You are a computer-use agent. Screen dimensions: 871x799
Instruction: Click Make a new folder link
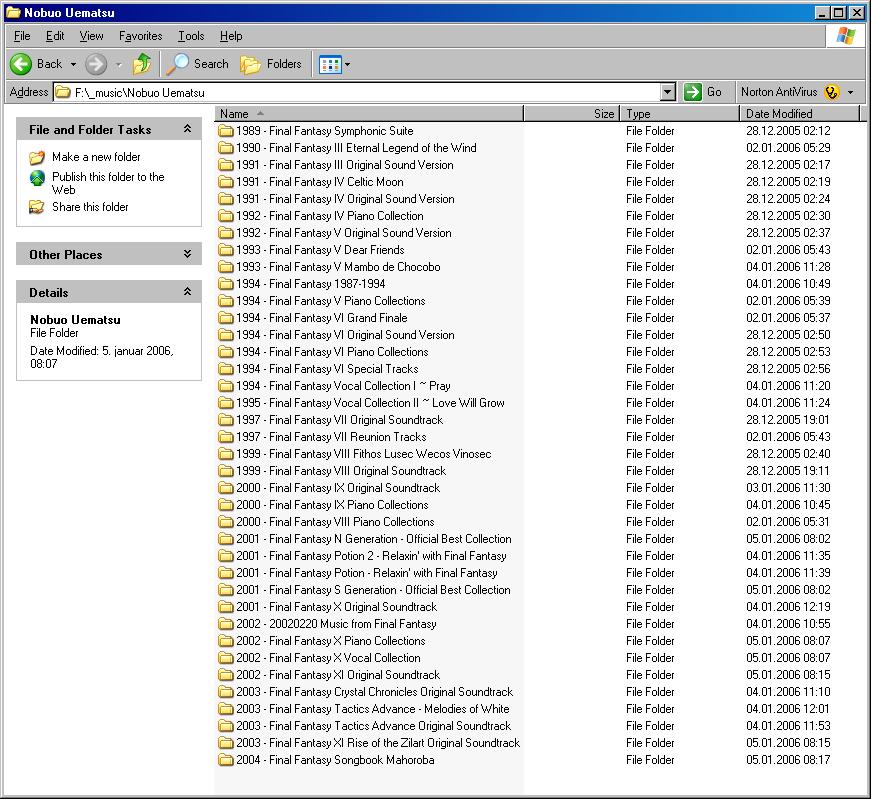pyautogui.click(x=96, y=157)
